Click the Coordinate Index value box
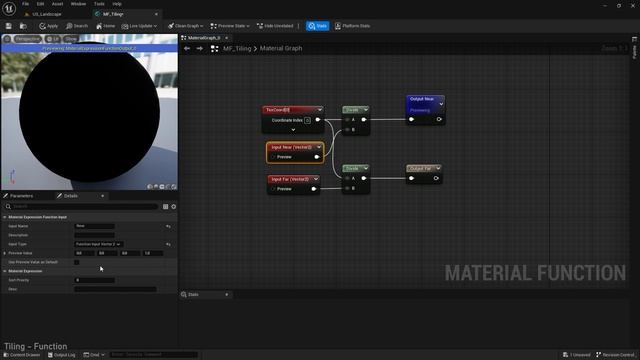Screen dimensions: 640x360 (307, 120)
